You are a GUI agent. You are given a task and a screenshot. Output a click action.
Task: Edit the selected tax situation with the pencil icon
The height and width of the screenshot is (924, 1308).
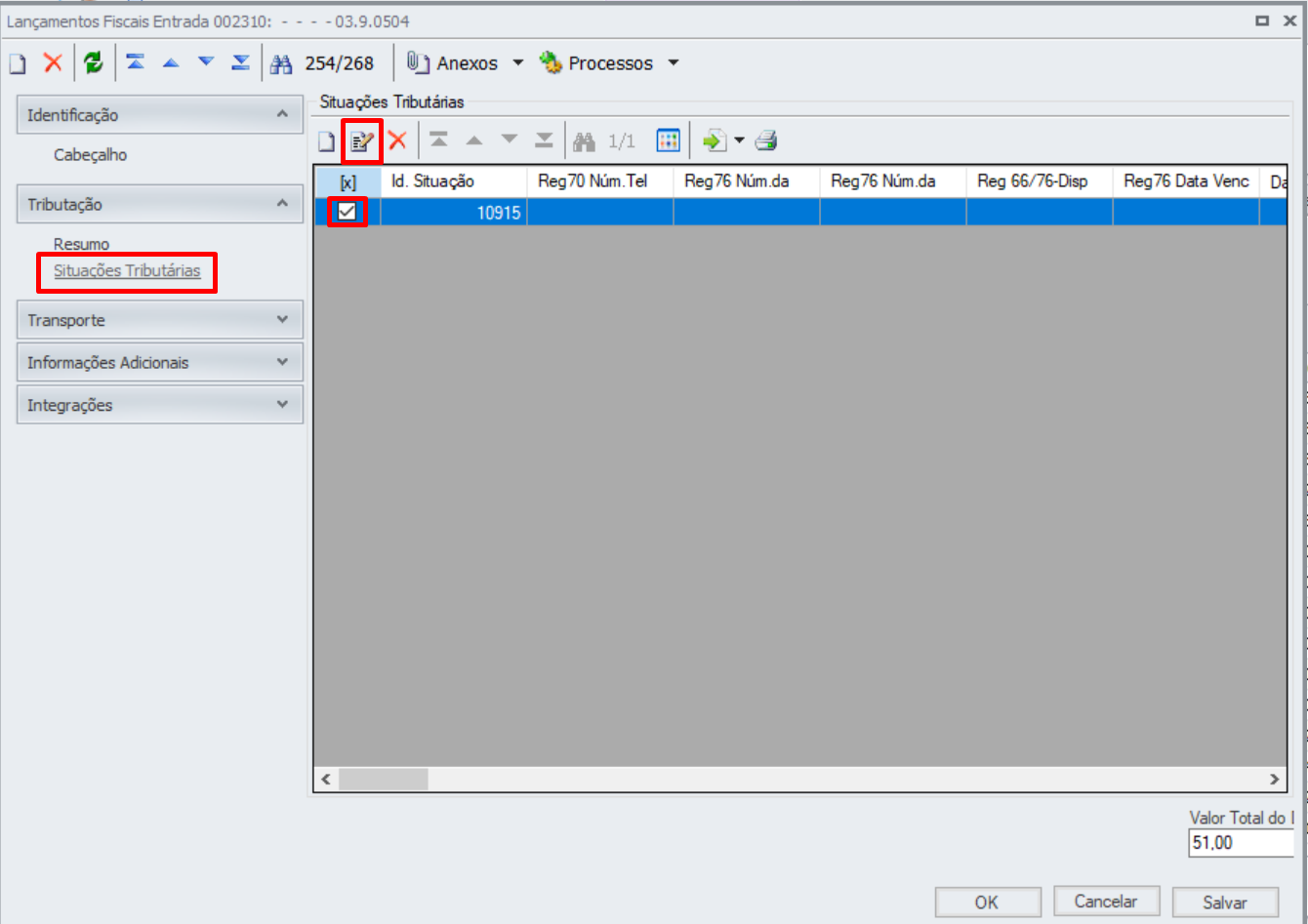click(362, 142)
